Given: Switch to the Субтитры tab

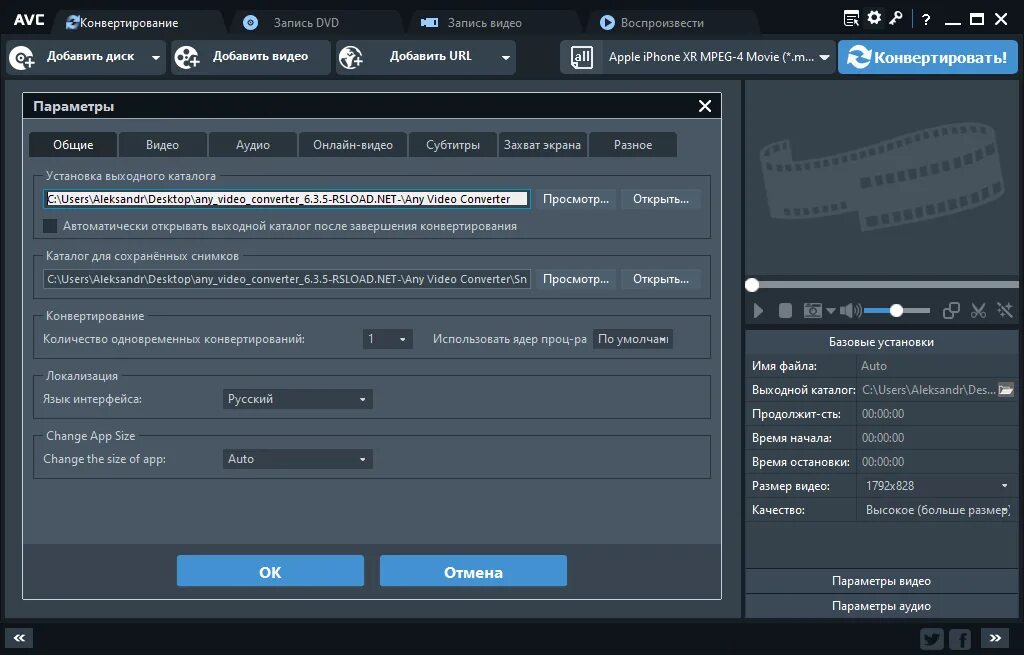Looking at the screenshot, I should tap(453, 145).
